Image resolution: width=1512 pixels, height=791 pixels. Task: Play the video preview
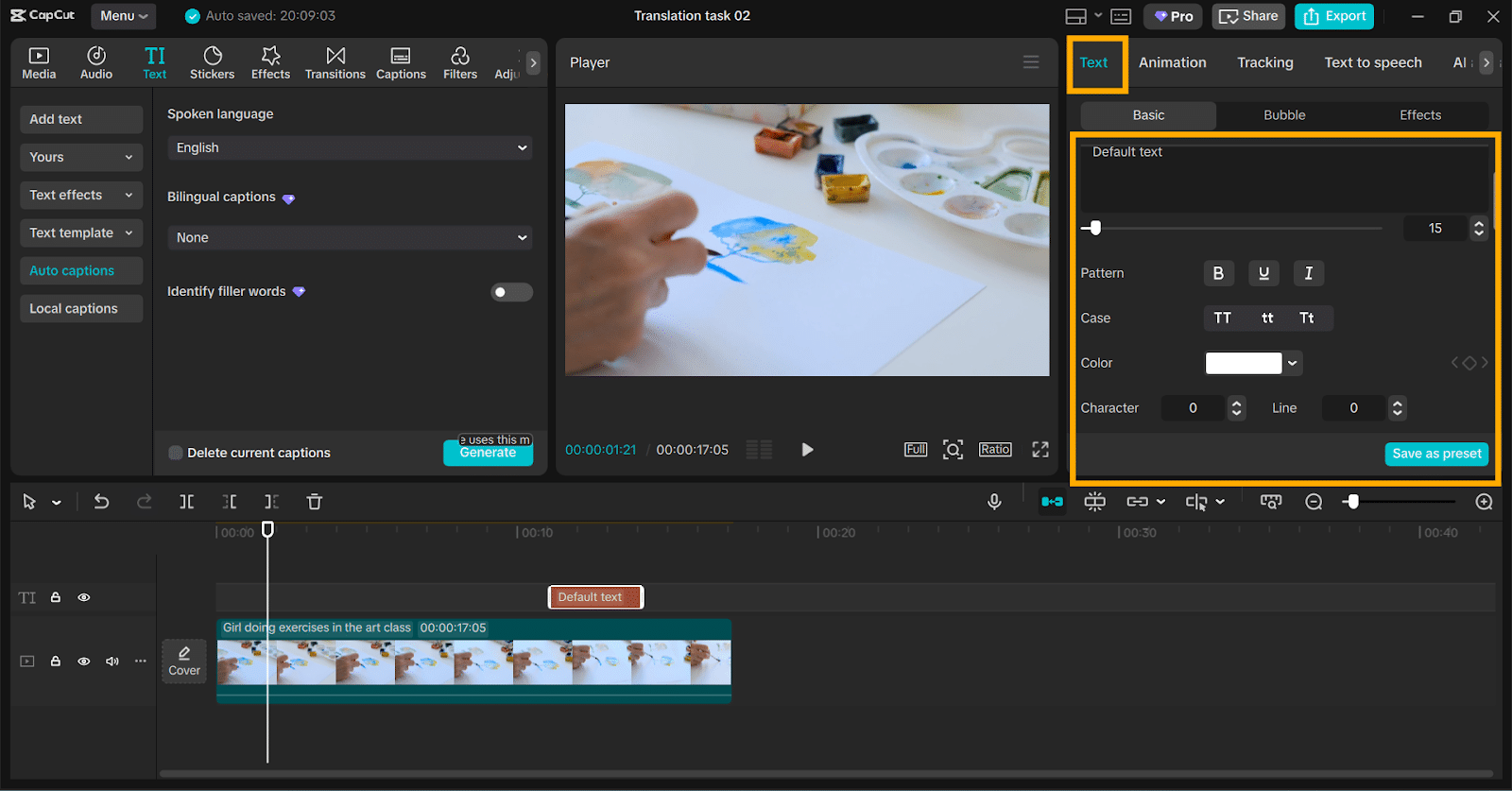(x=807, y=450)
